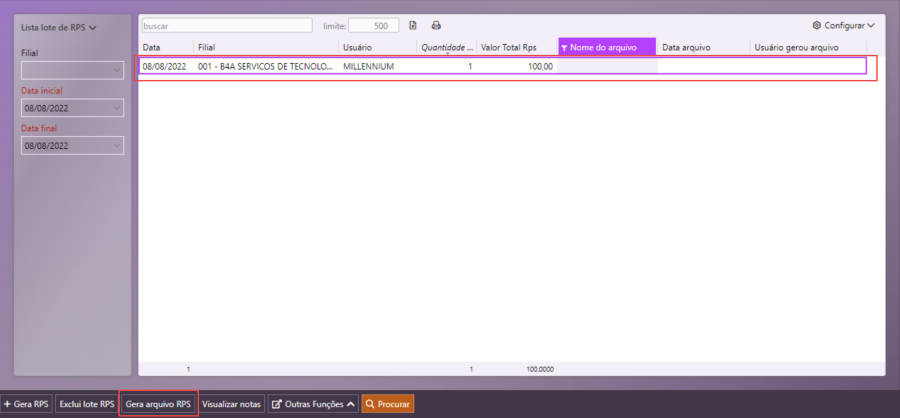Click the Visualizar notas button

[x=231, y=404]
